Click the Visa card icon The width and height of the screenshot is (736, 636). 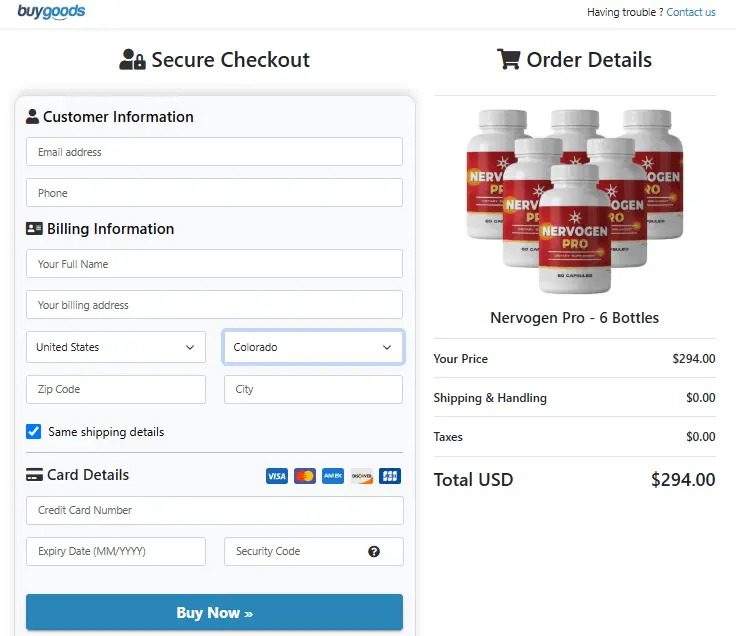[x=277, y=476]
